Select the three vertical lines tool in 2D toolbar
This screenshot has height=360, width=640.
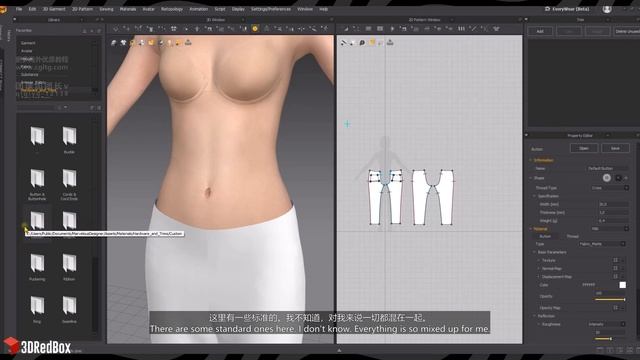tap(461, 29)
